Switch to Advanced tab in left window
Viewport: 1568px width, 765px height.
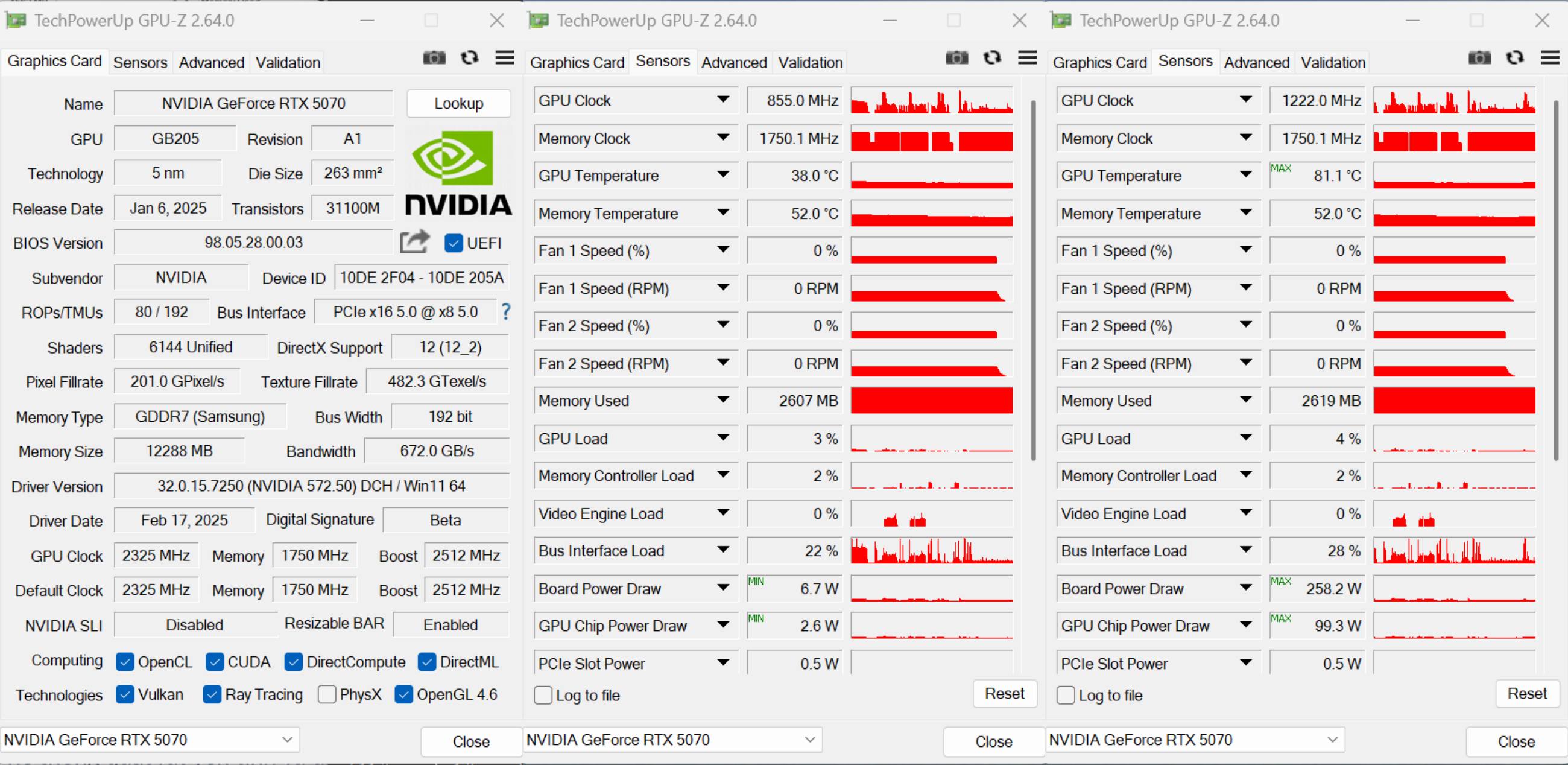click(211, 62)
